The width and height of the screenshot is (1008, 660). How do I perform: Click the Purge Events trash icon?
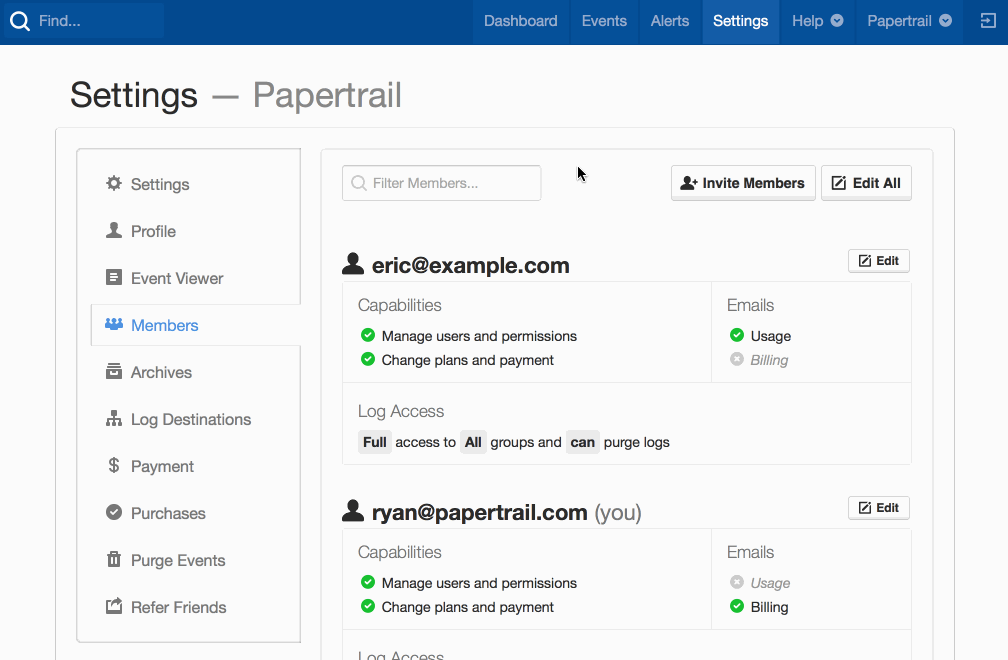pos(114,559)
